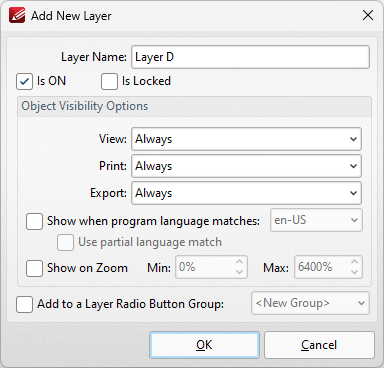Increase the Max zoom with up arrow

(355, 262)
